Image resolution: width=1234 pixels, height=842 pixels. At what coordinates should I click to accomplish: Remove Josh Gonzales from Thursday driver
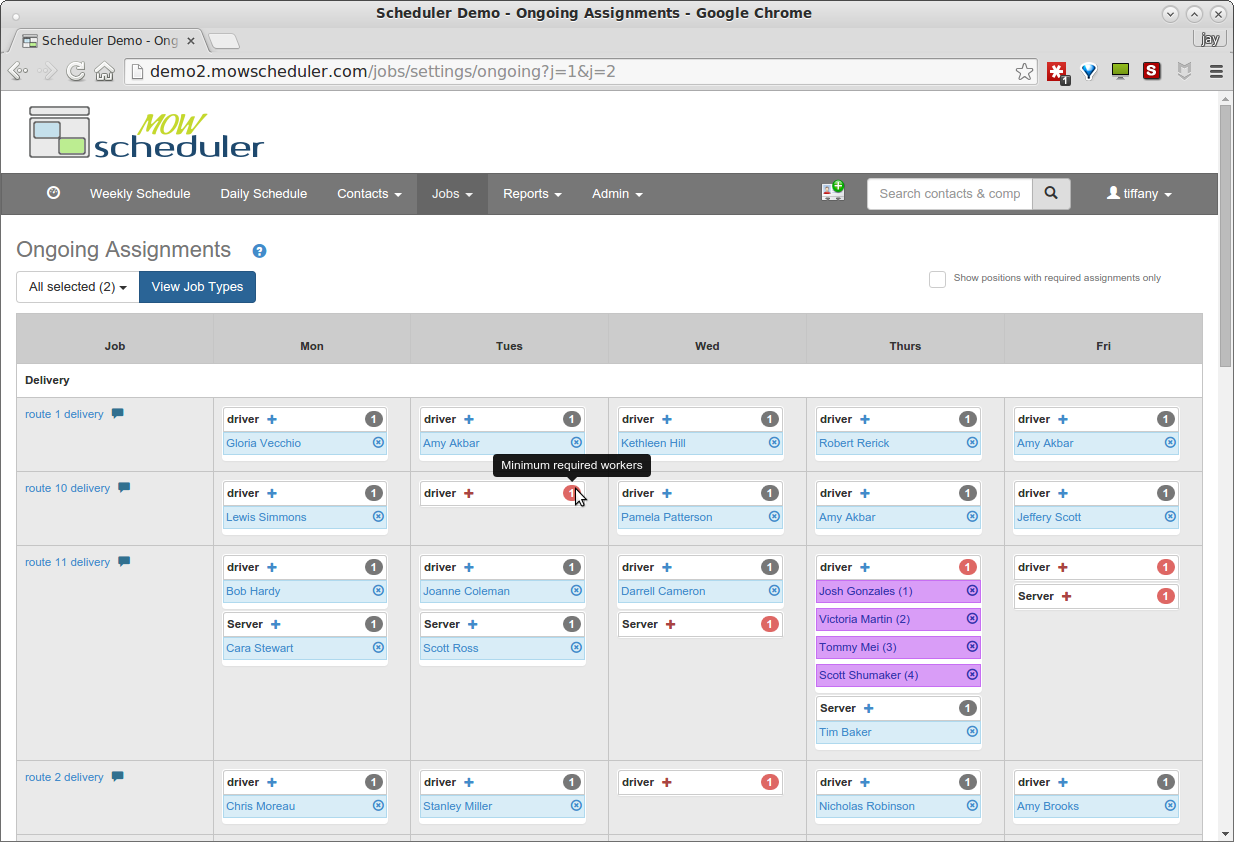pos(972,591)
